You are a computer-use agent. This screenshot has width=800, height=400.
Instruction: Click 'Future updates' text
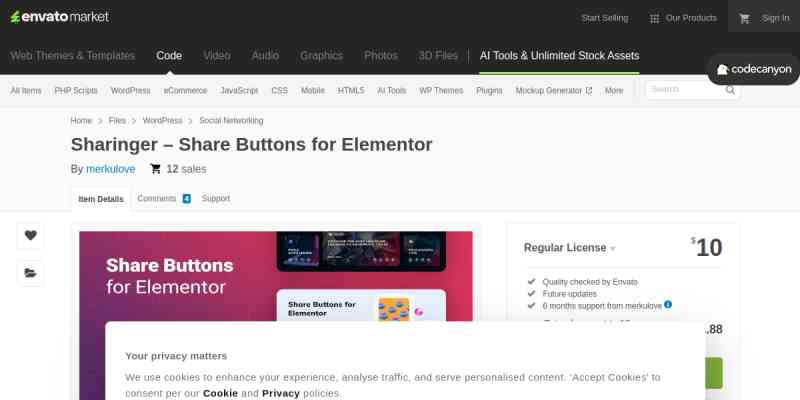click(x=569, y=294)
